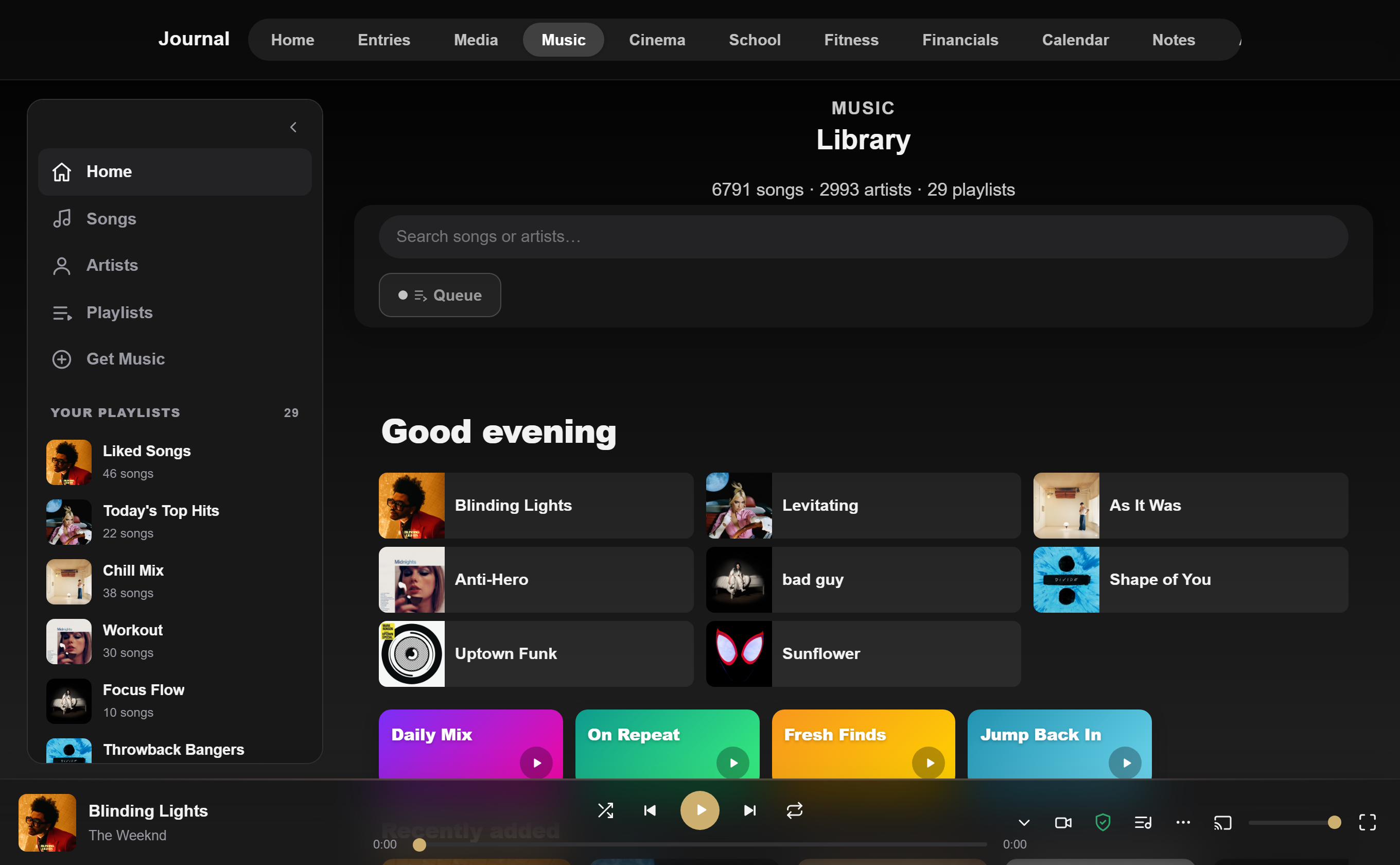The height and width of the screenshot is (865, 1400).
Task: Switch to the School tab
Action: pos(755,40)
